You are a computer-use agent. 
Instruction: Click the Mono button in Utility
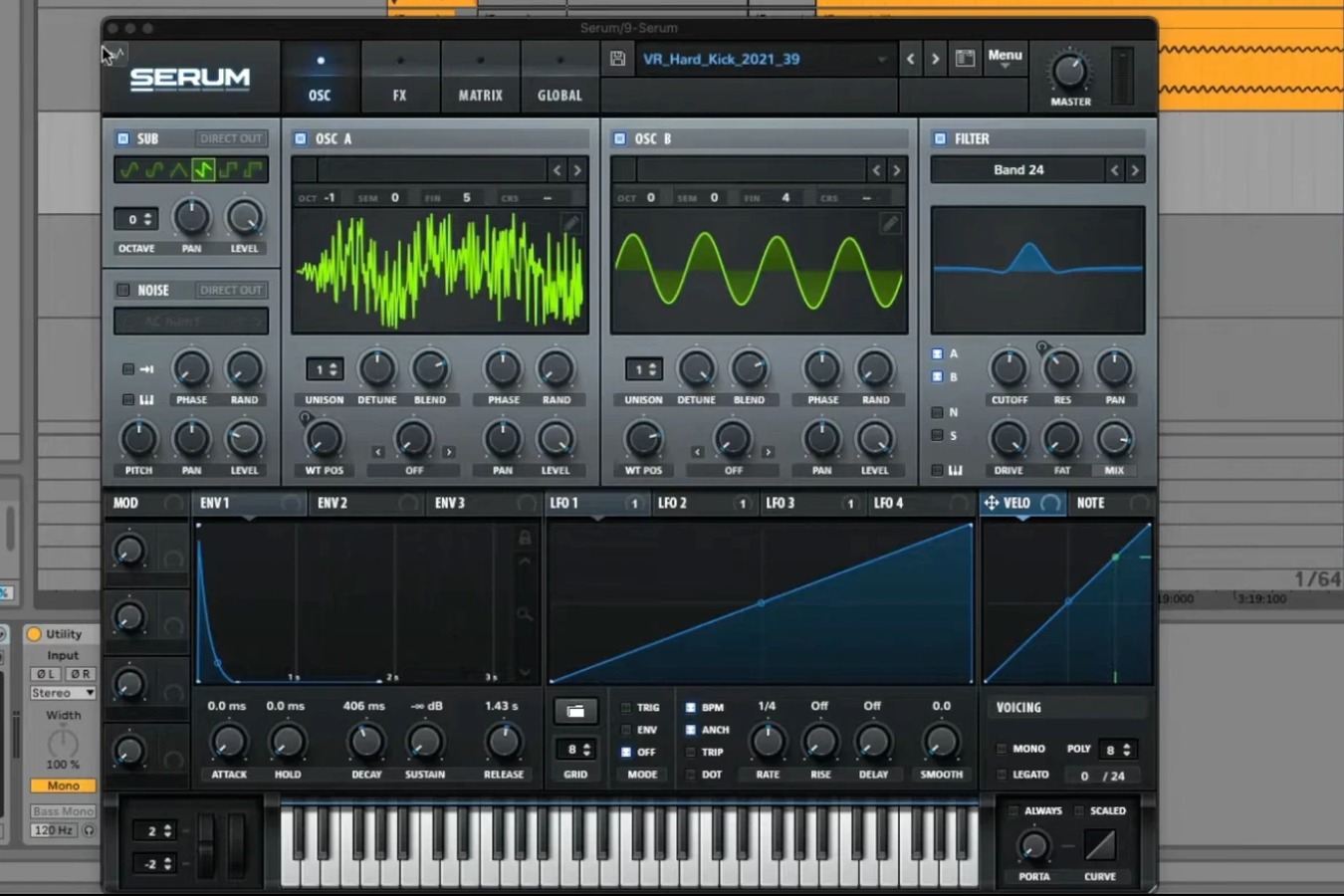(63, 785)
